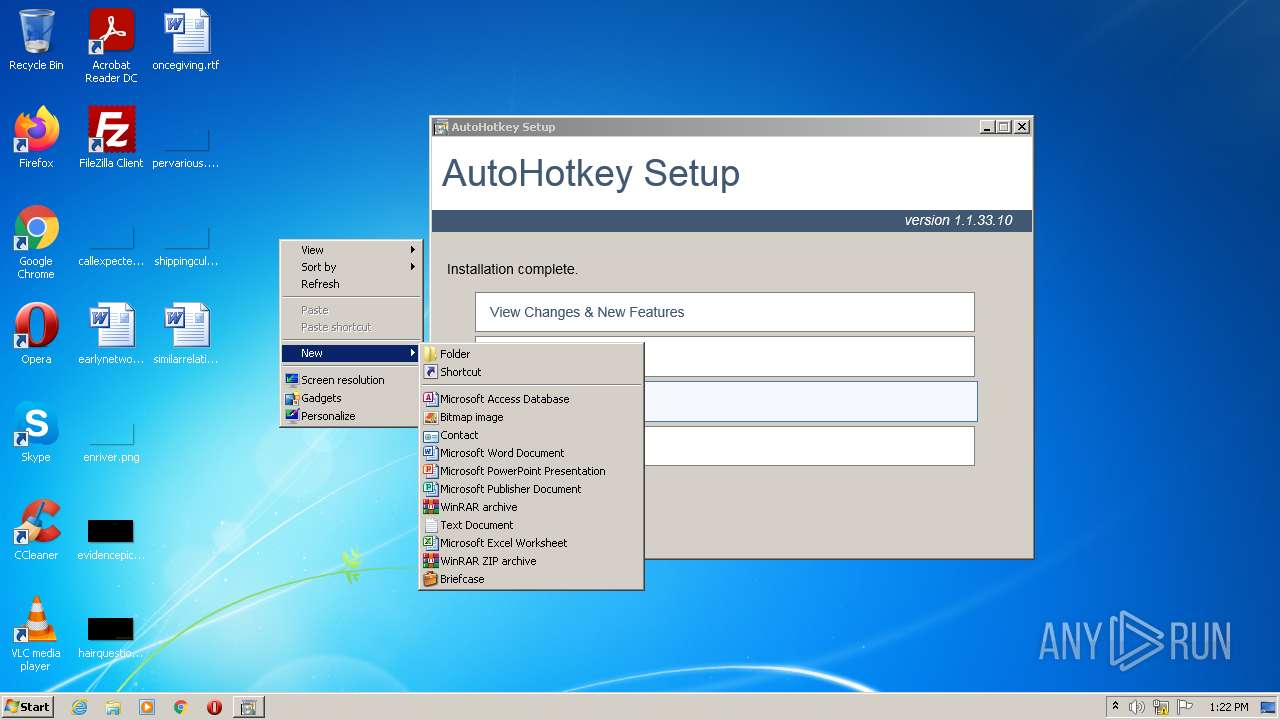Screen dimensions: 1280x720
Task: Create a new Shortcut
Action: tap(531, 372)
